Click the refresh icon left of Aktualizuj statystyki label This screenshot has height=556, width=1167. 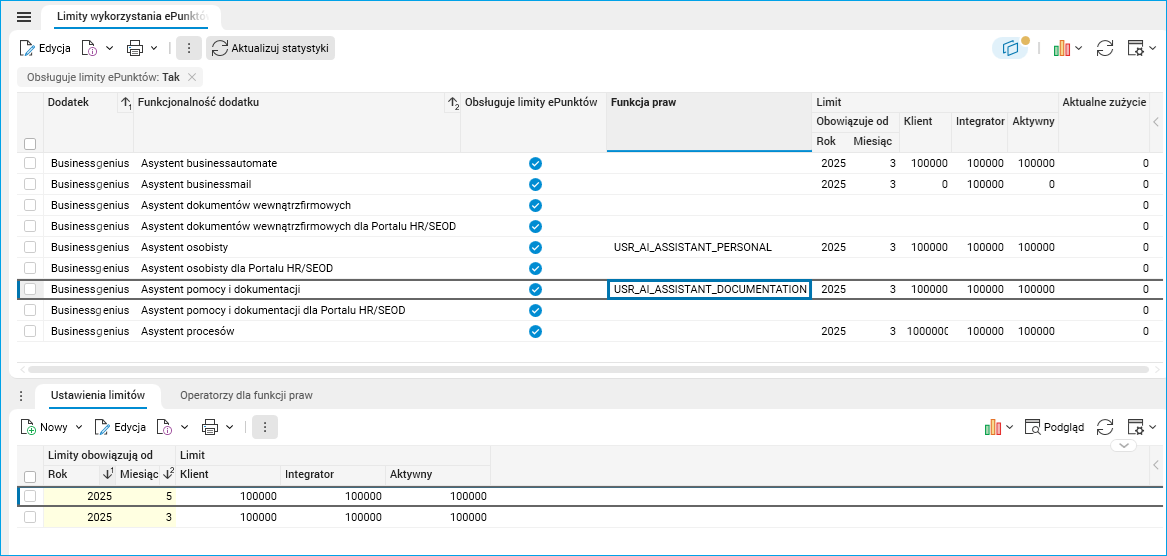click(219, 48)
